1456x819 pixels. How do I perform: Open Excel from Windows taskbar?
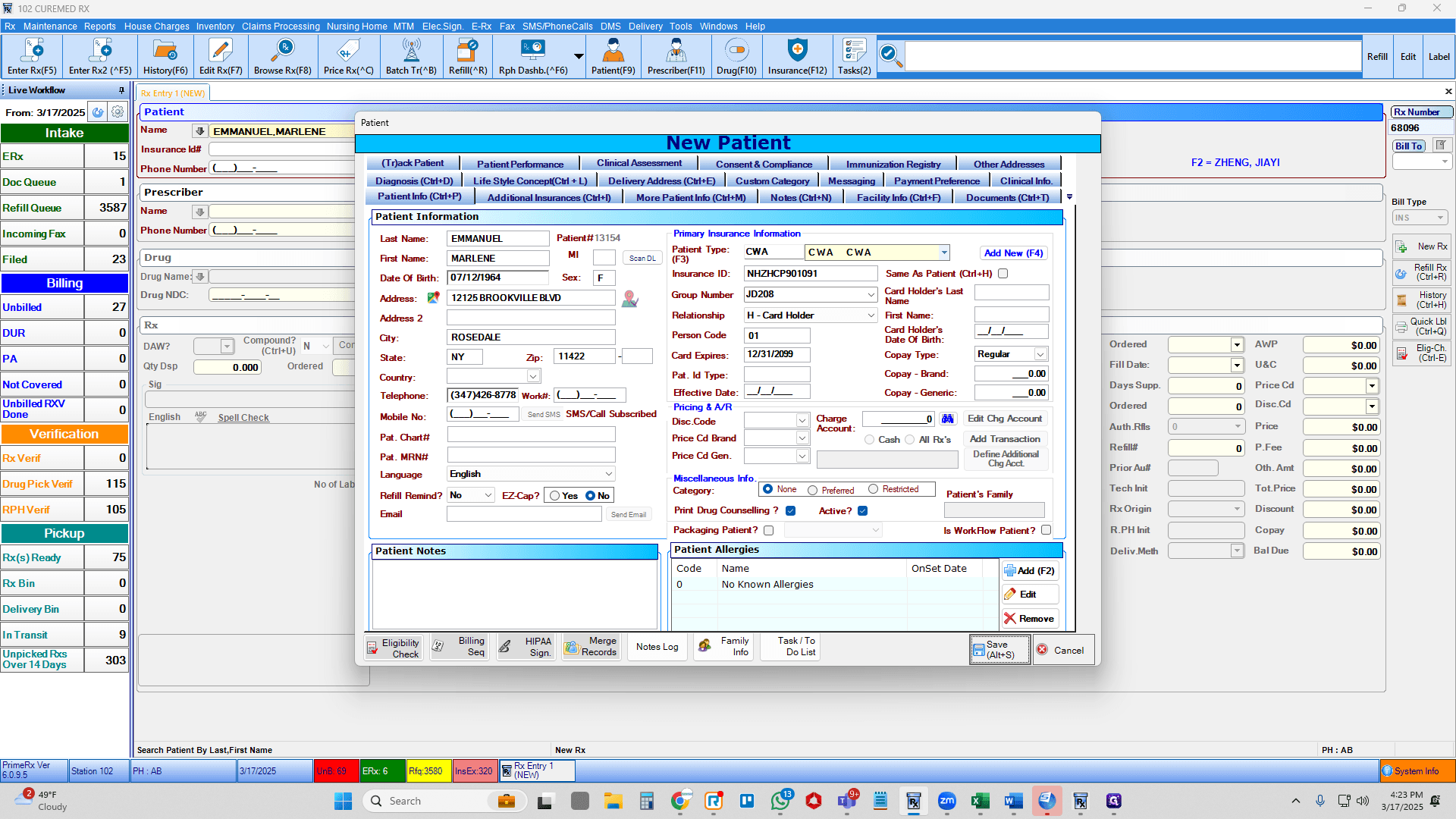[x=980, y=801]
